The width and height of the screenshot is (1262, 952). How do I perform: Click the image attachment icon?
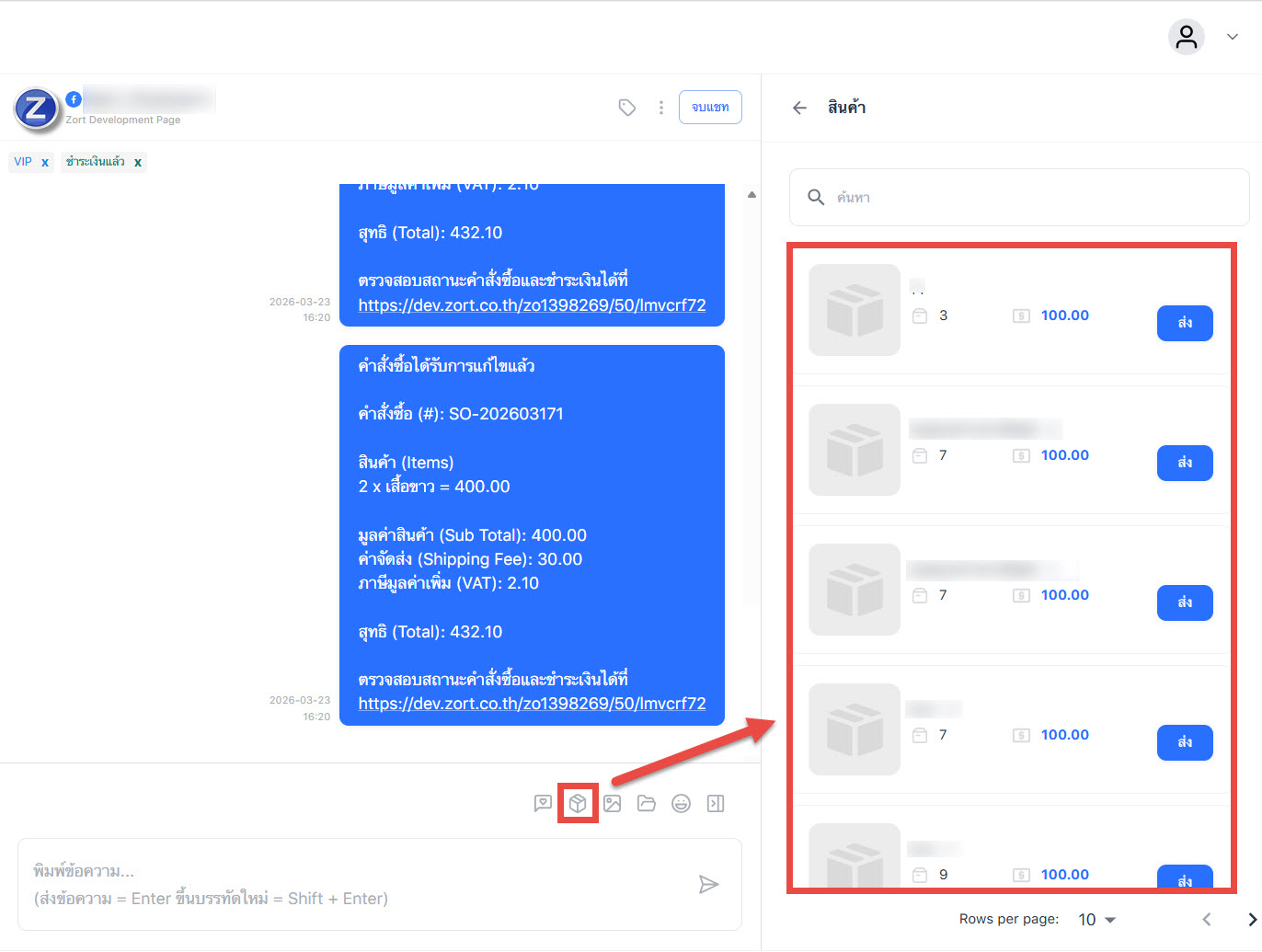[x=613, y=803]
